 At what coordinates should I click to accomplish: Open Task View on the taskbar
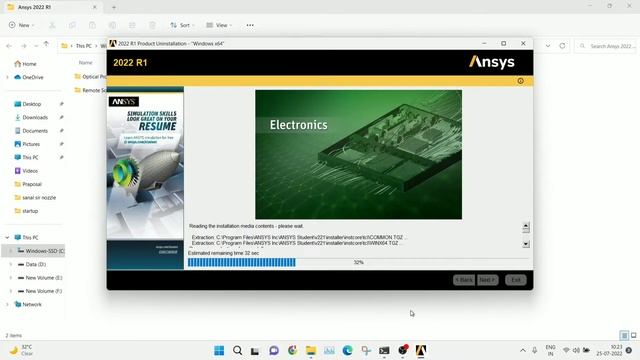(255, 351)
